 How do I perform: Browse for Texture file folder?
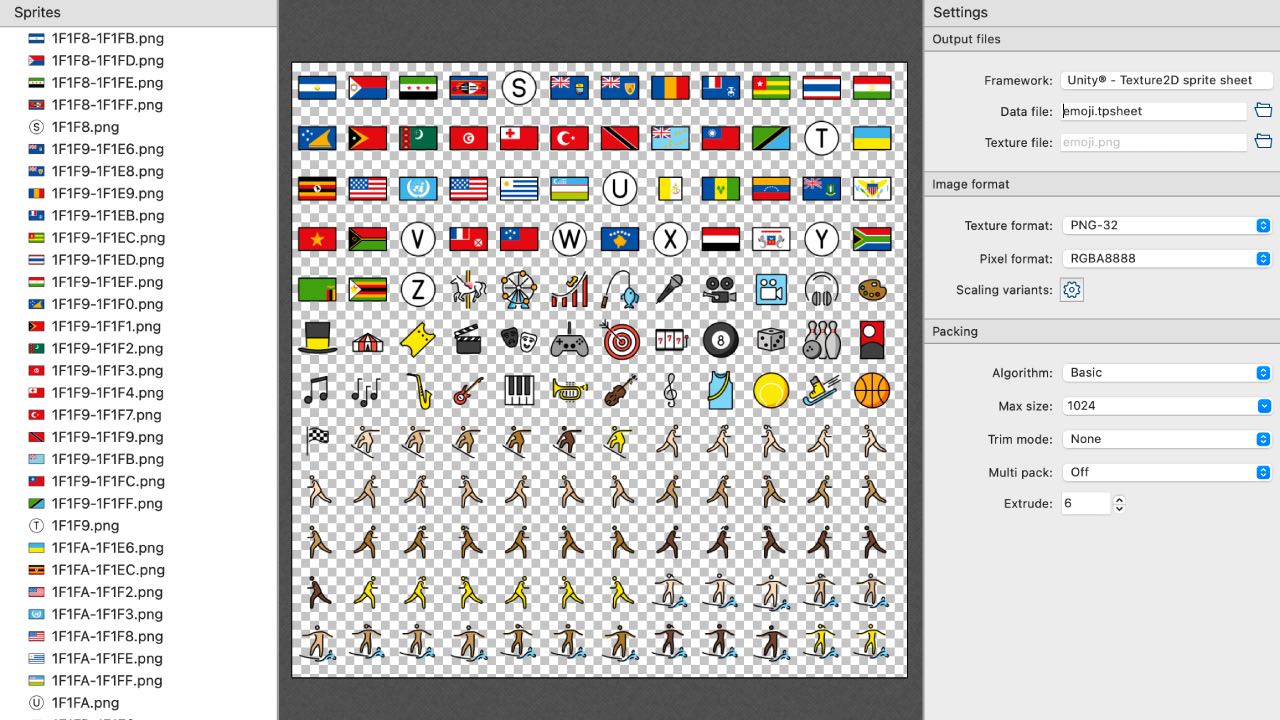coord(1263,142)
